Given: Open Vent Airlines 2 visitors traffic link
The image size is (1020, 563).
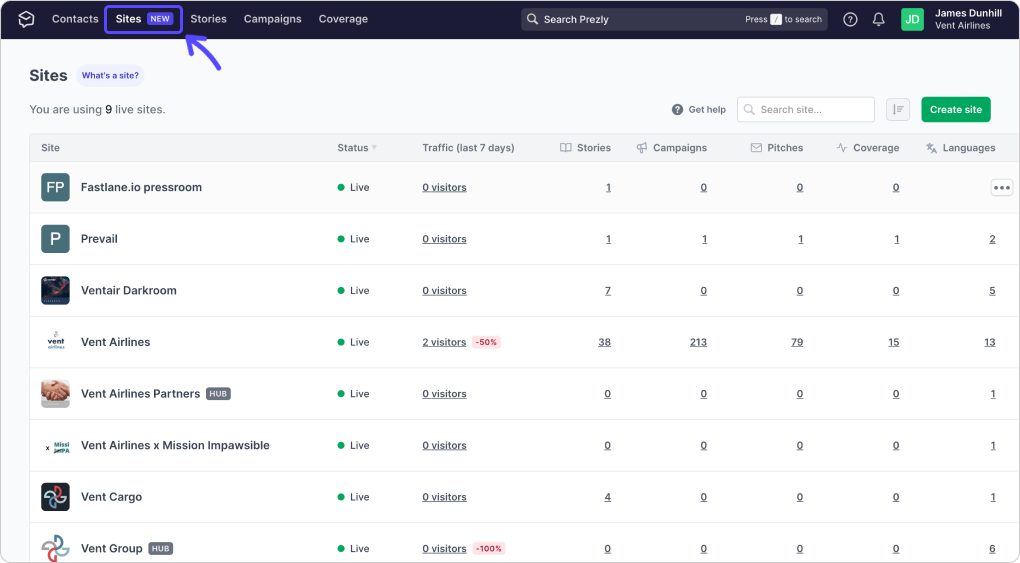Looking at the screenshot, I should [x=444, y=342].
